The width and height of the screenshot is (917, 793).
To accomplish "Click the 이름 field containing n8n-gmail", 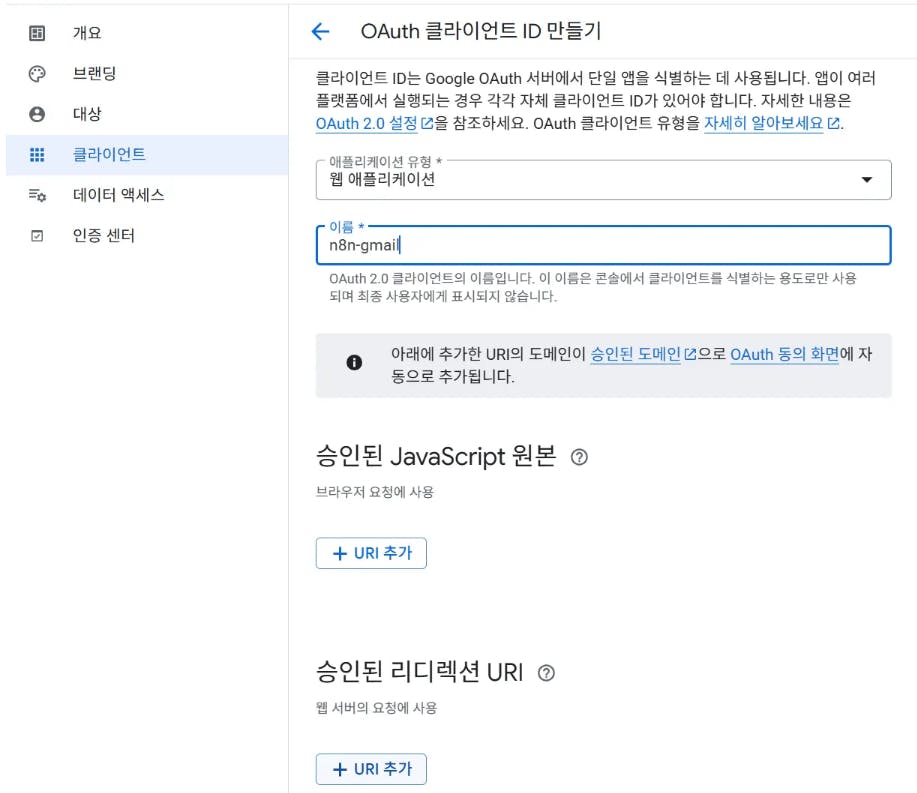I will (x=604, y=245).
